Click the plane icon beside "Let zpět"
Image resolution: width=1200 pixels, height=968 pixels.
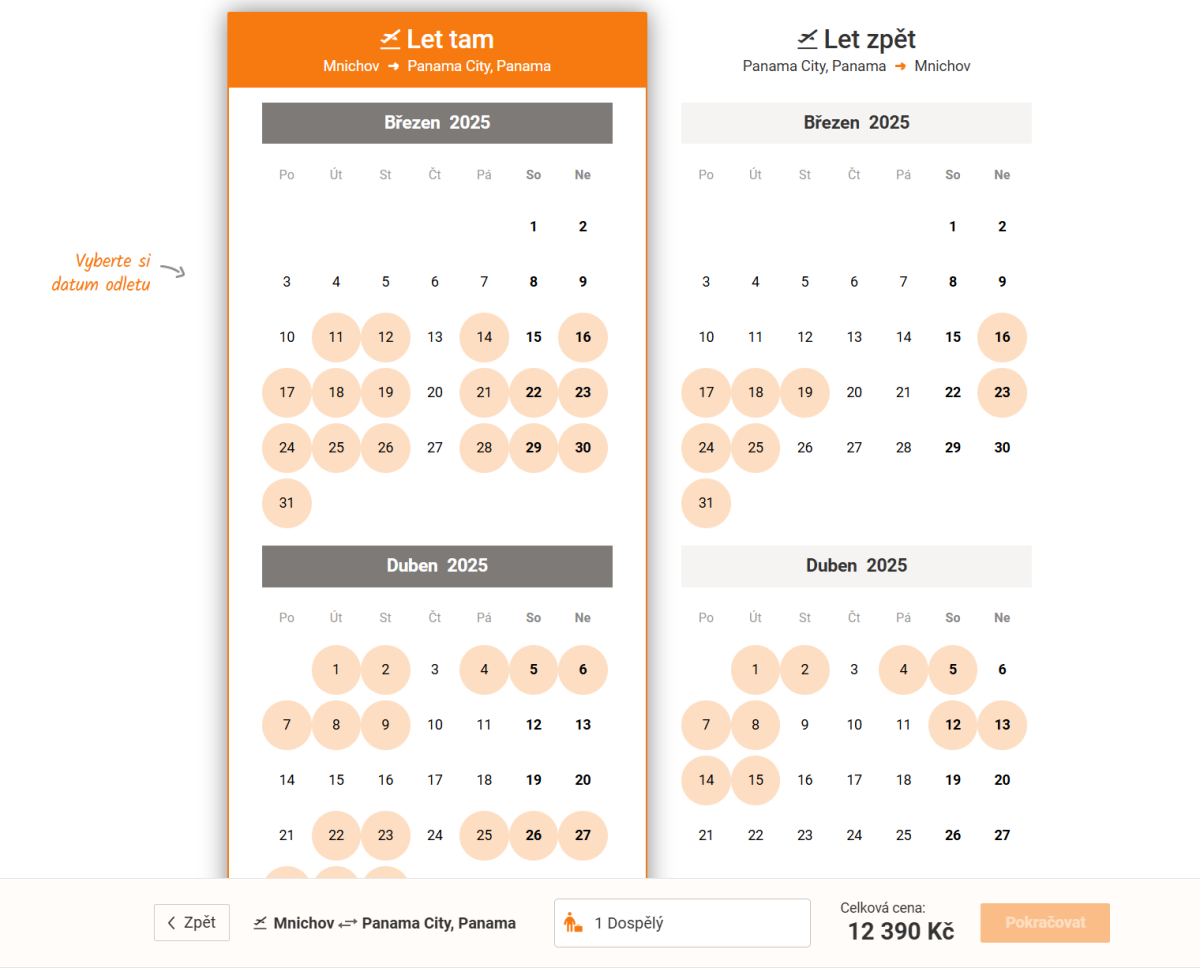coord(807,39)
